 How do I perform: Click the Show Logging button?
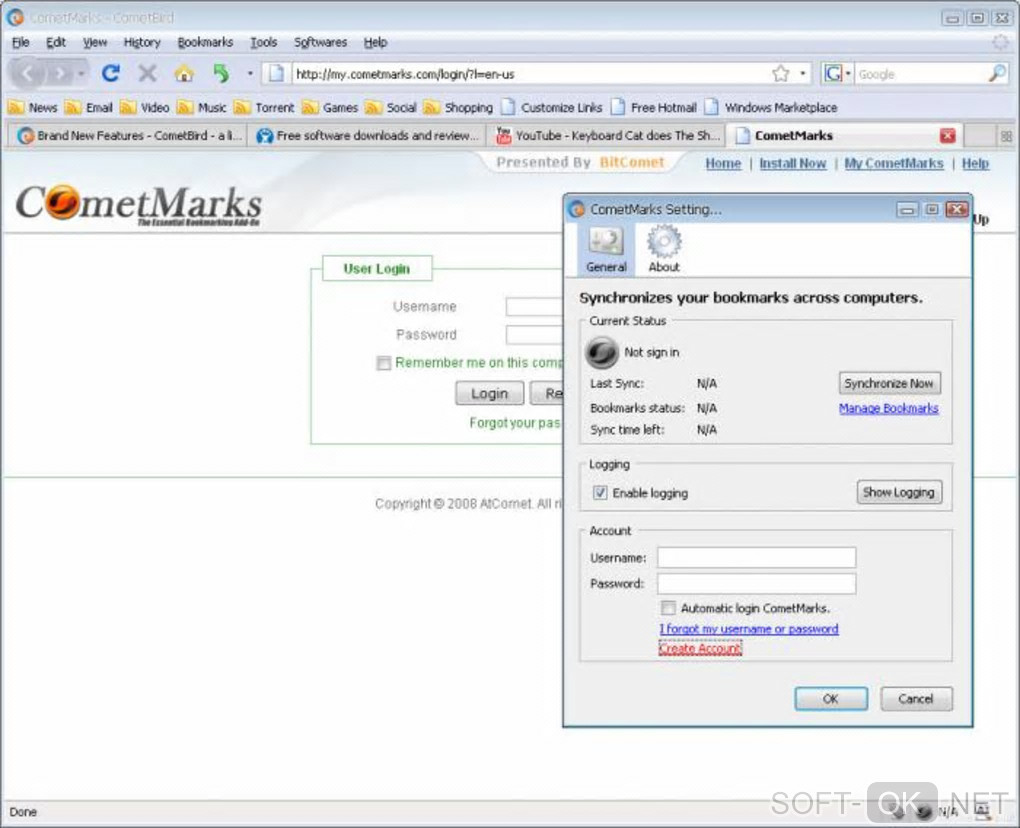click(x=898, y=492)
